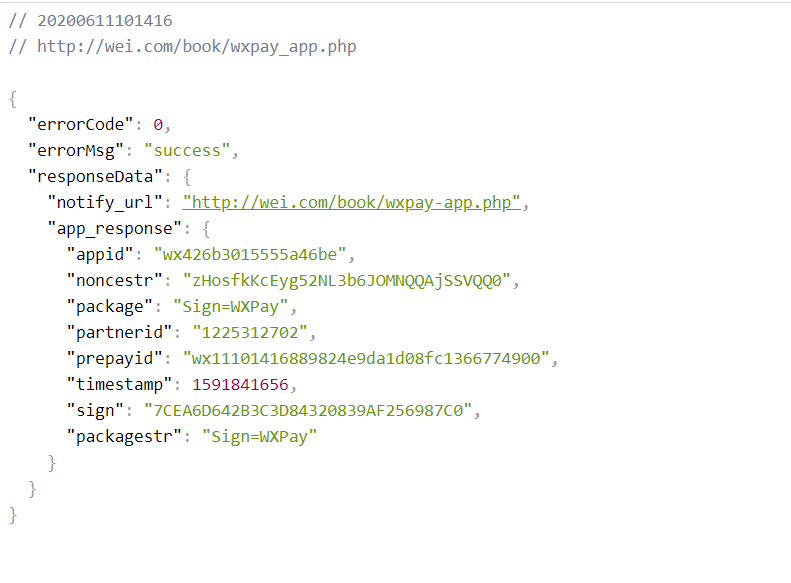
Task: Select the "notify_url" key
Action: pyautogui.click(x=105, y=203)
